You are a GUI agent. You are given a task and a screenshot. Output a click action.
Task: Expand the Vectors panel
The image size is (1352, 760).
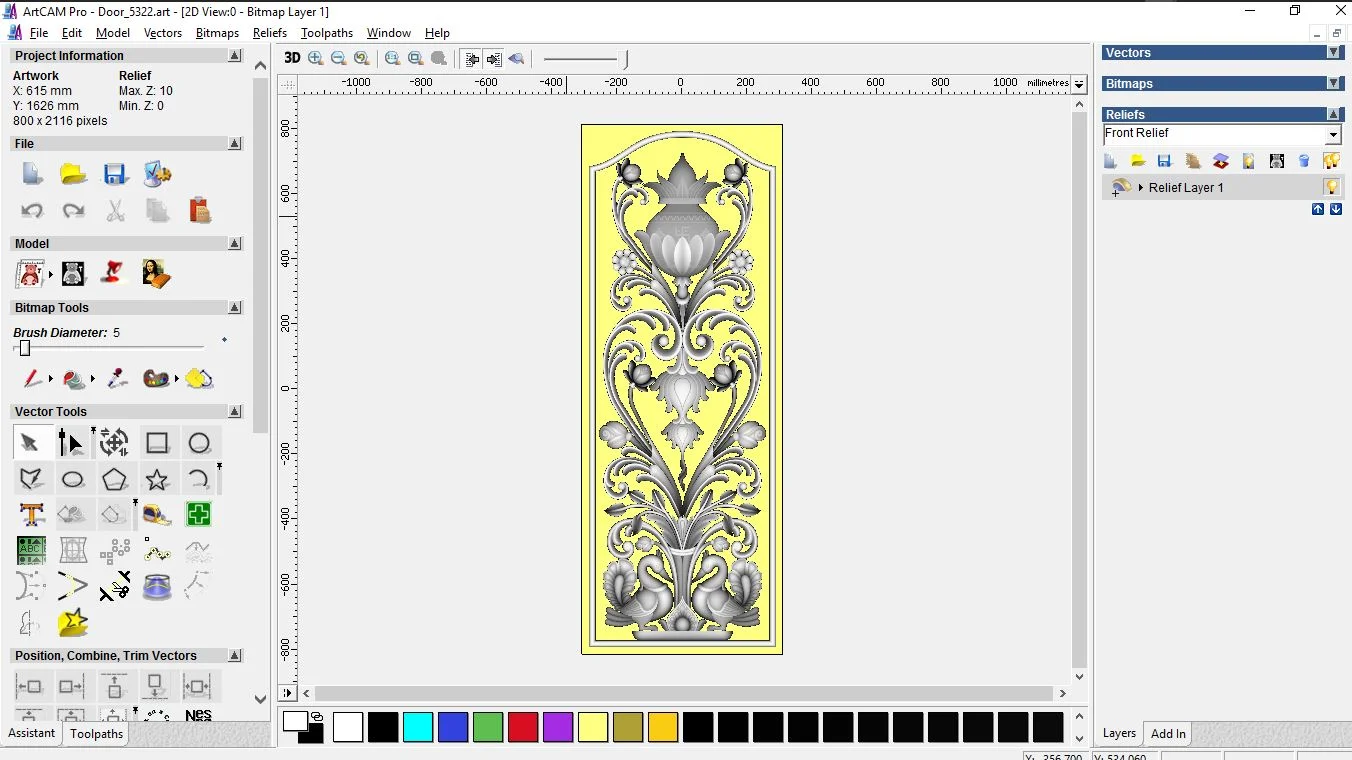tap(1333, 52)
